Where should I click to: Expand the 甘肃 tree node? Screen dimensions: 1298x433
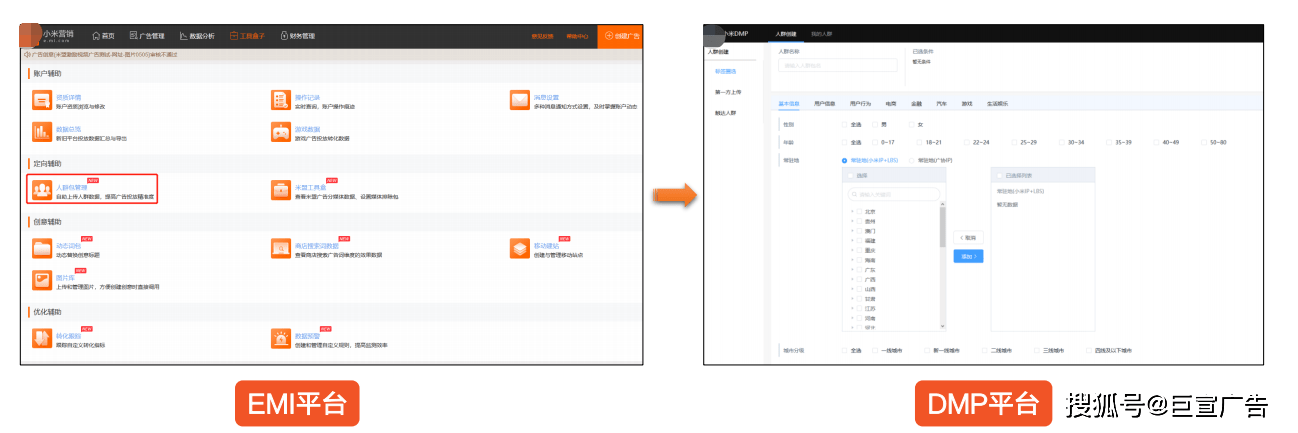click(x=852, y=299)
